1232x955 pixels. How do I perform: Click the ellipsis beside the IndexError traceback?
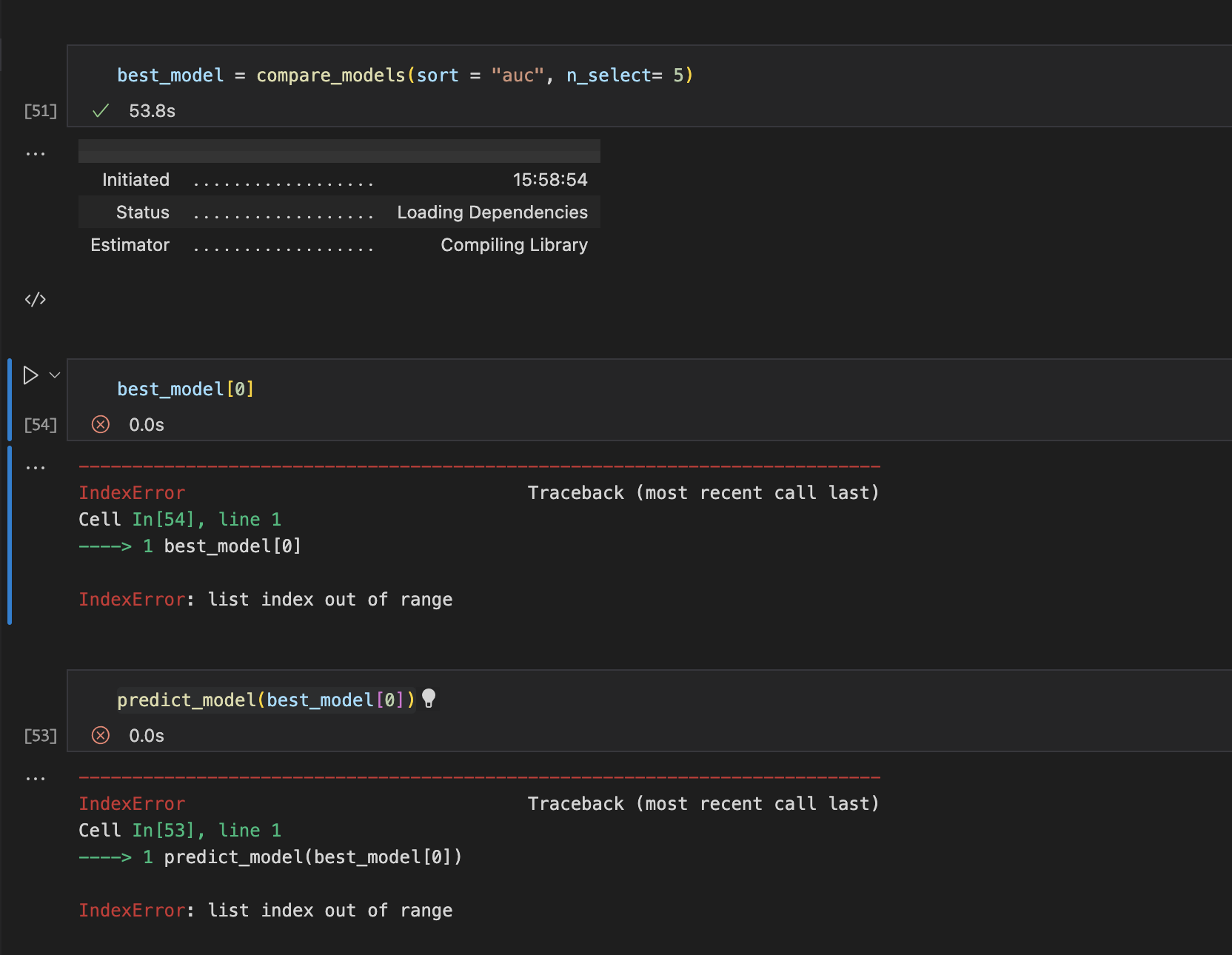coord(35,466)
